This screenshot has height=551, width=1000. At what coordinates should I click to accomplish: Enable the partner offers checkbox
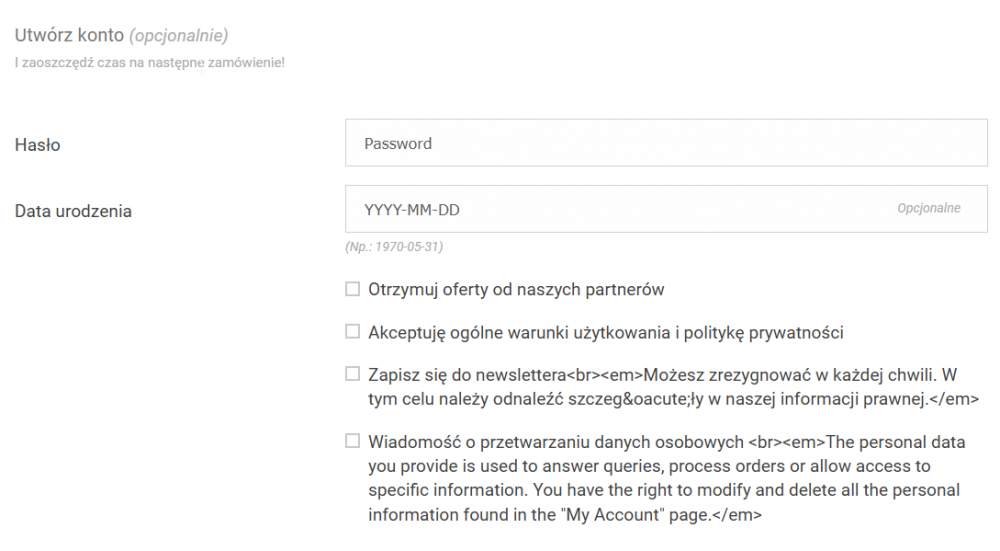[352, 289]
